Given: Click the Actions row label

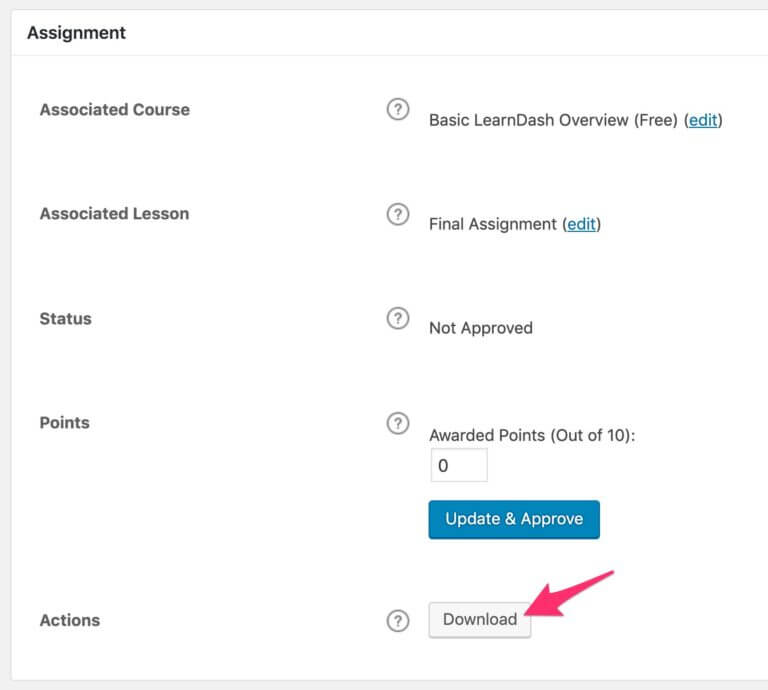Looking at the screenshot, I should (69, 621).
